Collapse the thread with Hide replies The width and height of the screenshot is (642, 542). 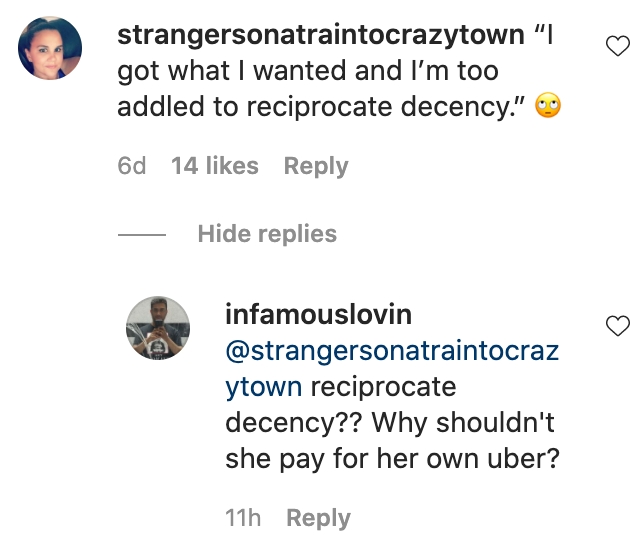pyautogui.click(x=267, y=234)
